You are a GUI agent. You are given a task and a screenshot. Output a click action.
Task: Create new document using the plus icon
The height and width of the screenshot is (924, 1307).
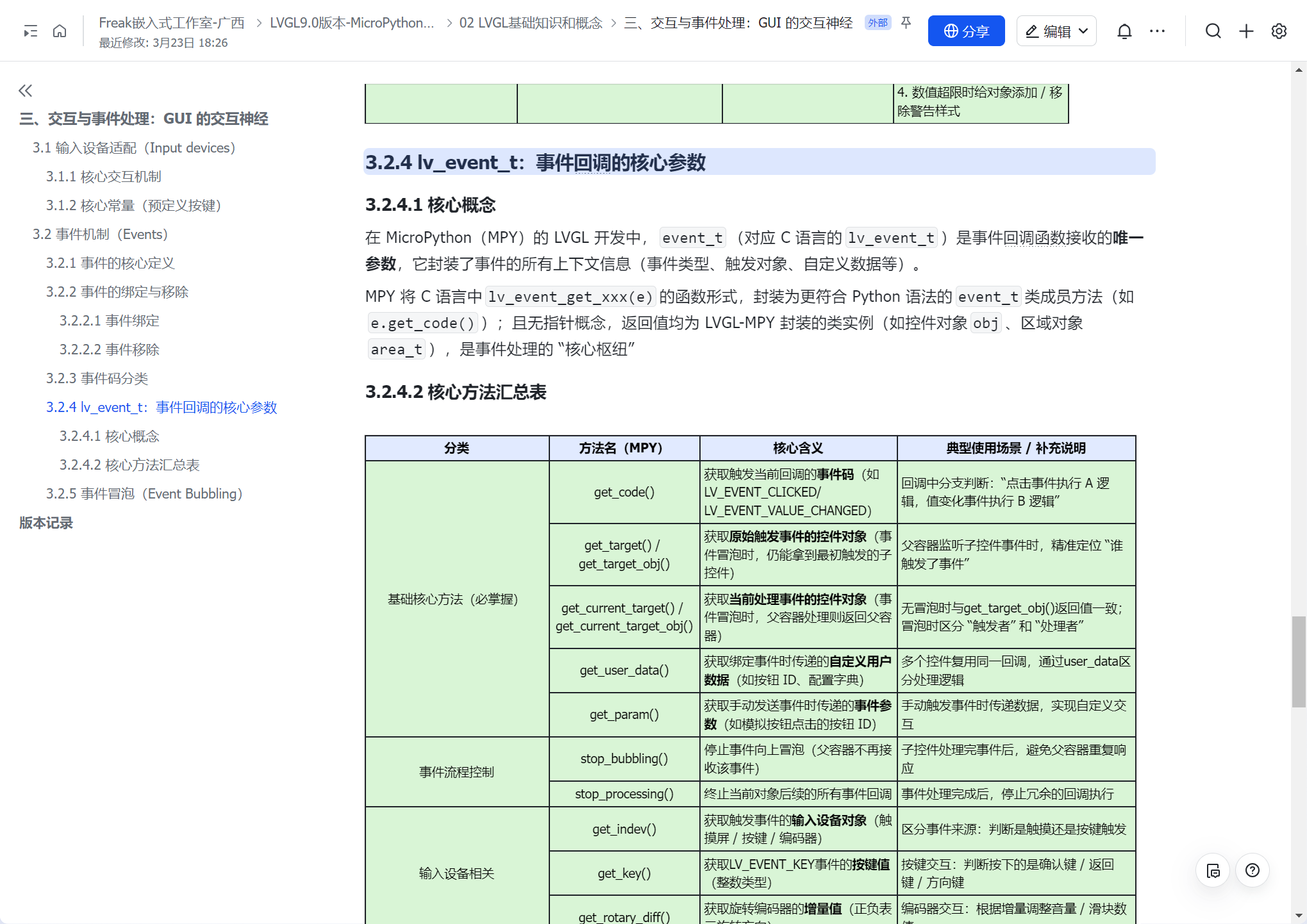pyautogui.click(x=1245, y=30)
